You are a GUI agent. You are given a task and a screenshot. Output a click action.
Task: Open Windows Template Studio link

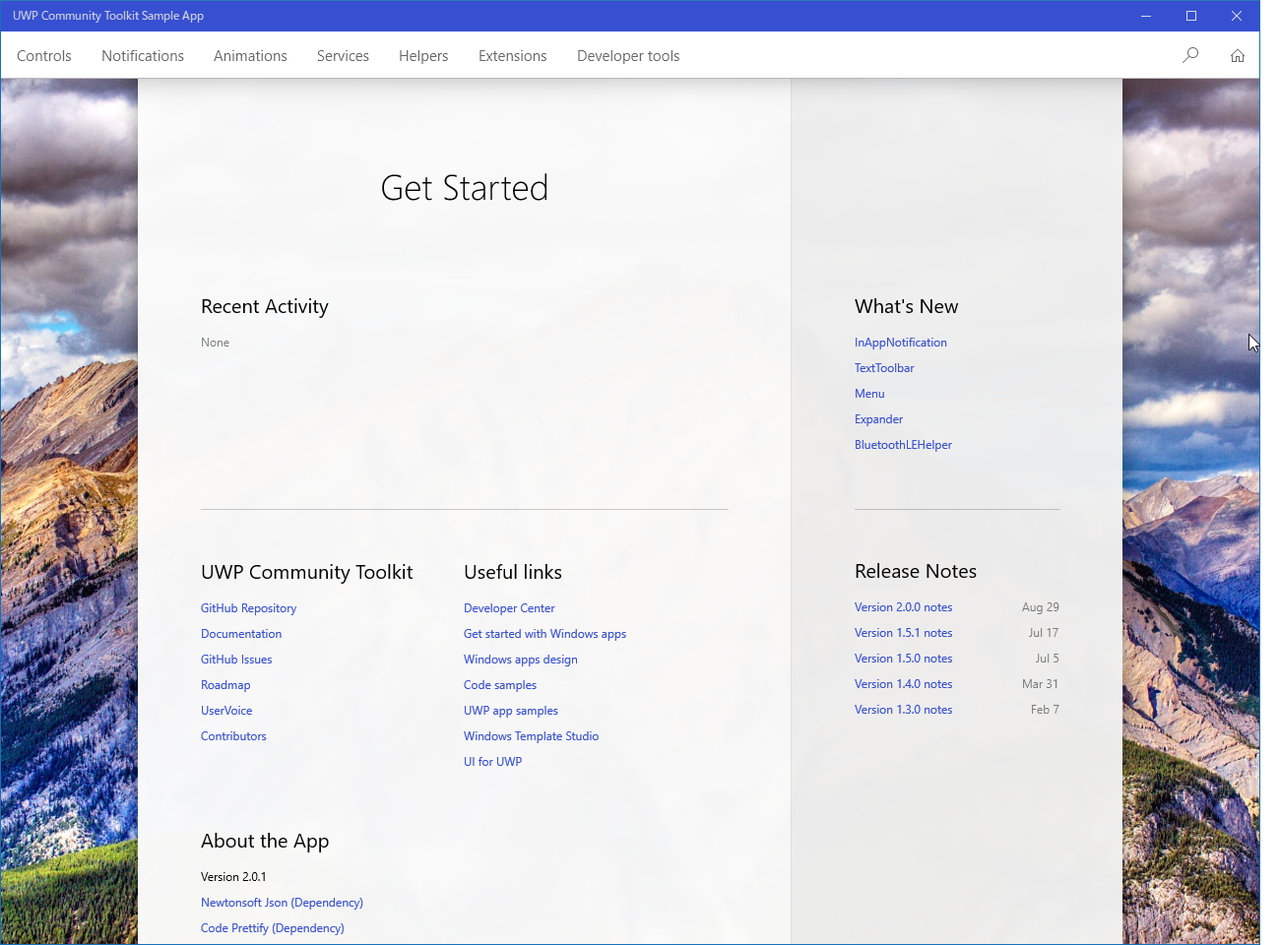(x=531, y=736)
